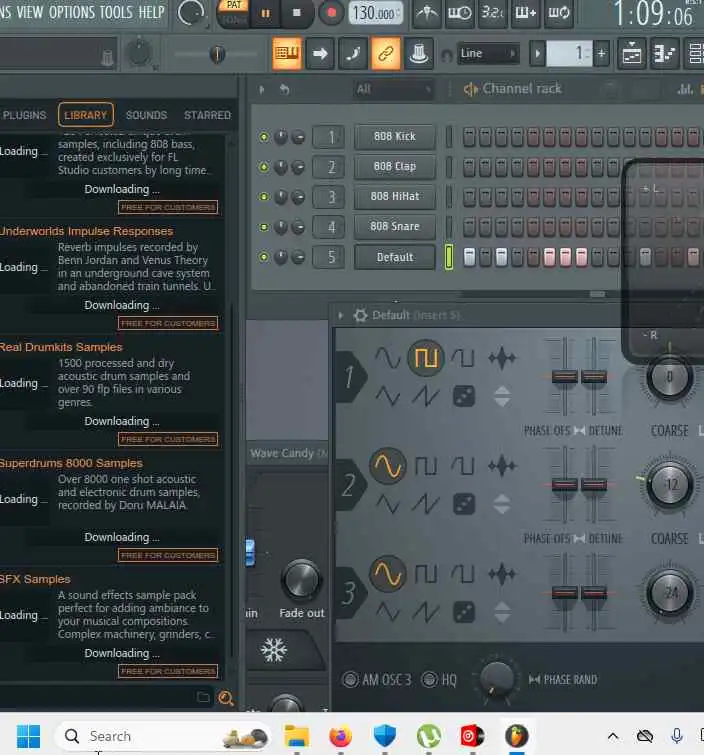Screen dimensions: 704x755
Task: Select the 808 Snare channel button
Action: 395,226
